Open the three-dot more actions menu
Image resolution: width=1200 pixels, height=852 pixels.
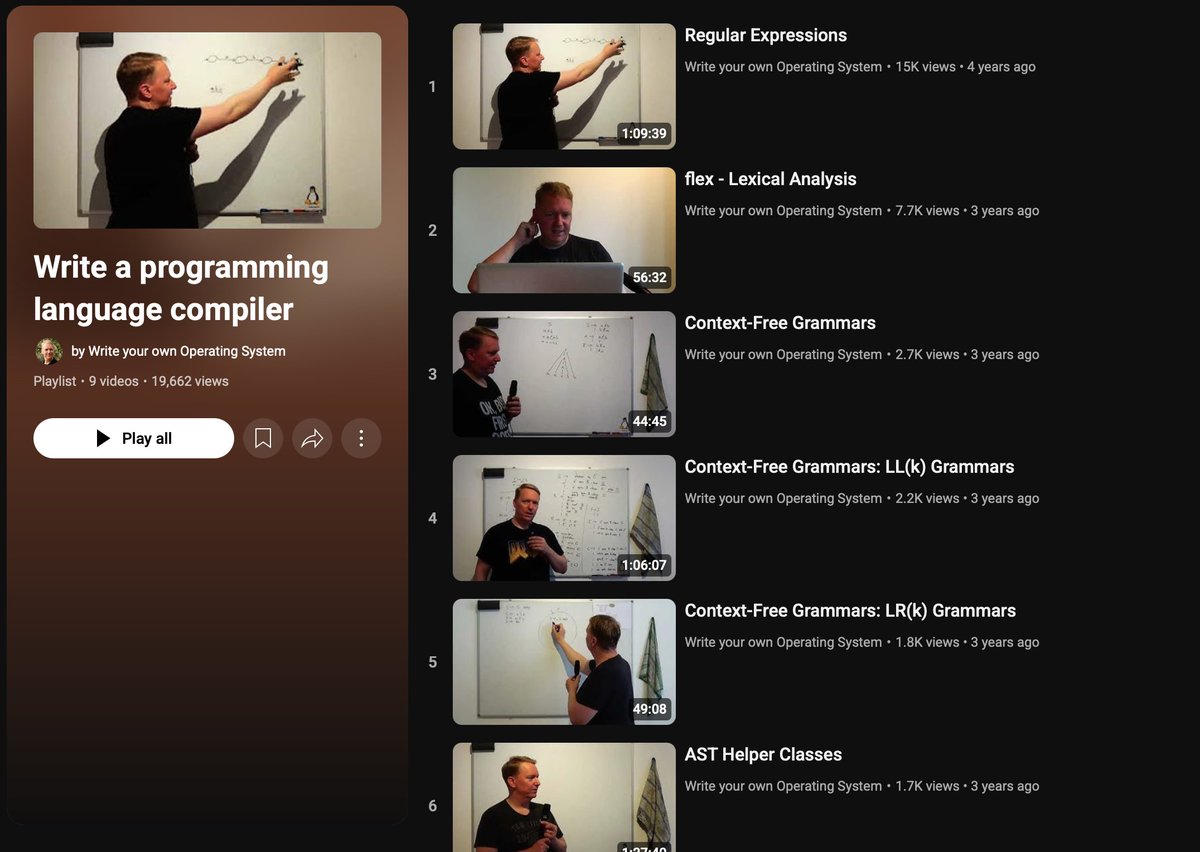(361, 438)
